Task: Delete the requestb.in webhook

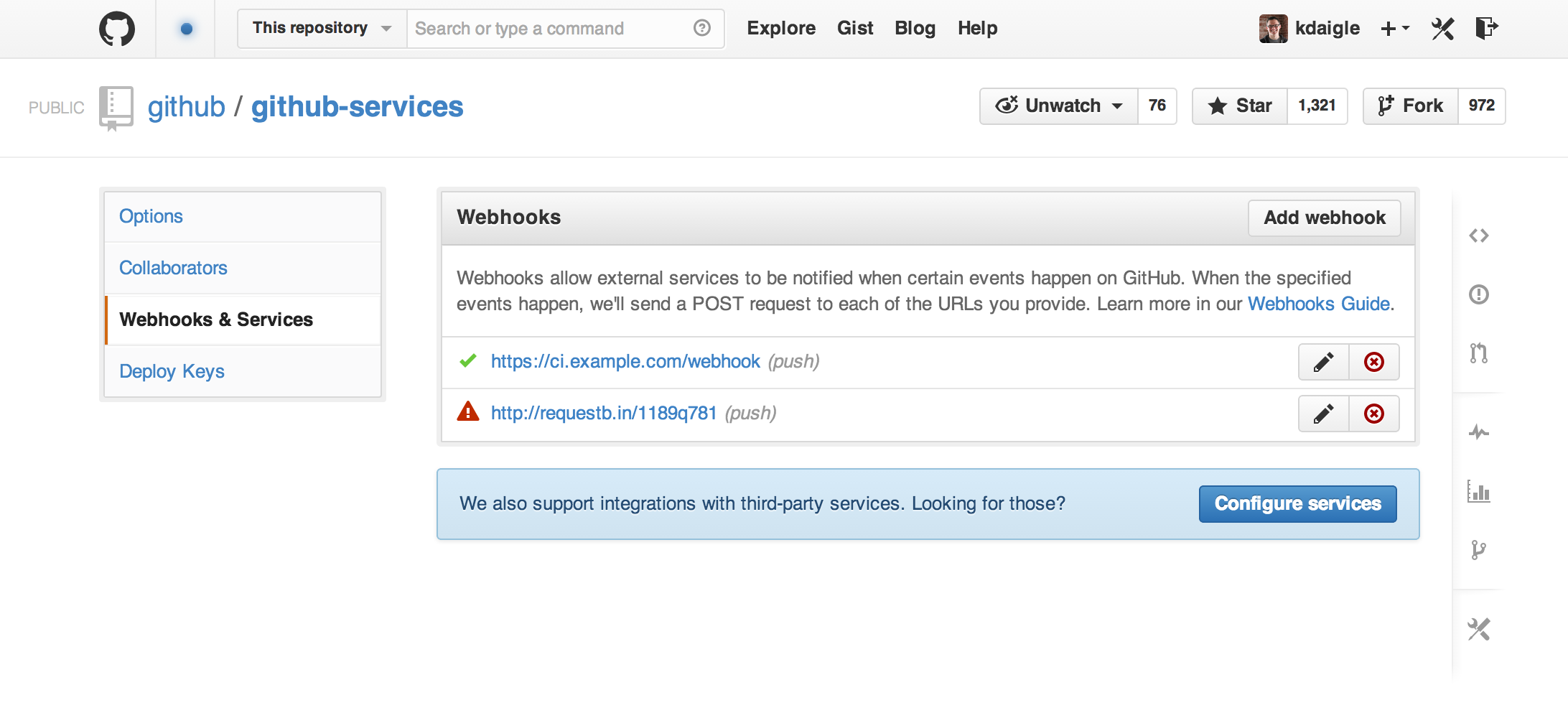Action: (x=1373, y=414)
